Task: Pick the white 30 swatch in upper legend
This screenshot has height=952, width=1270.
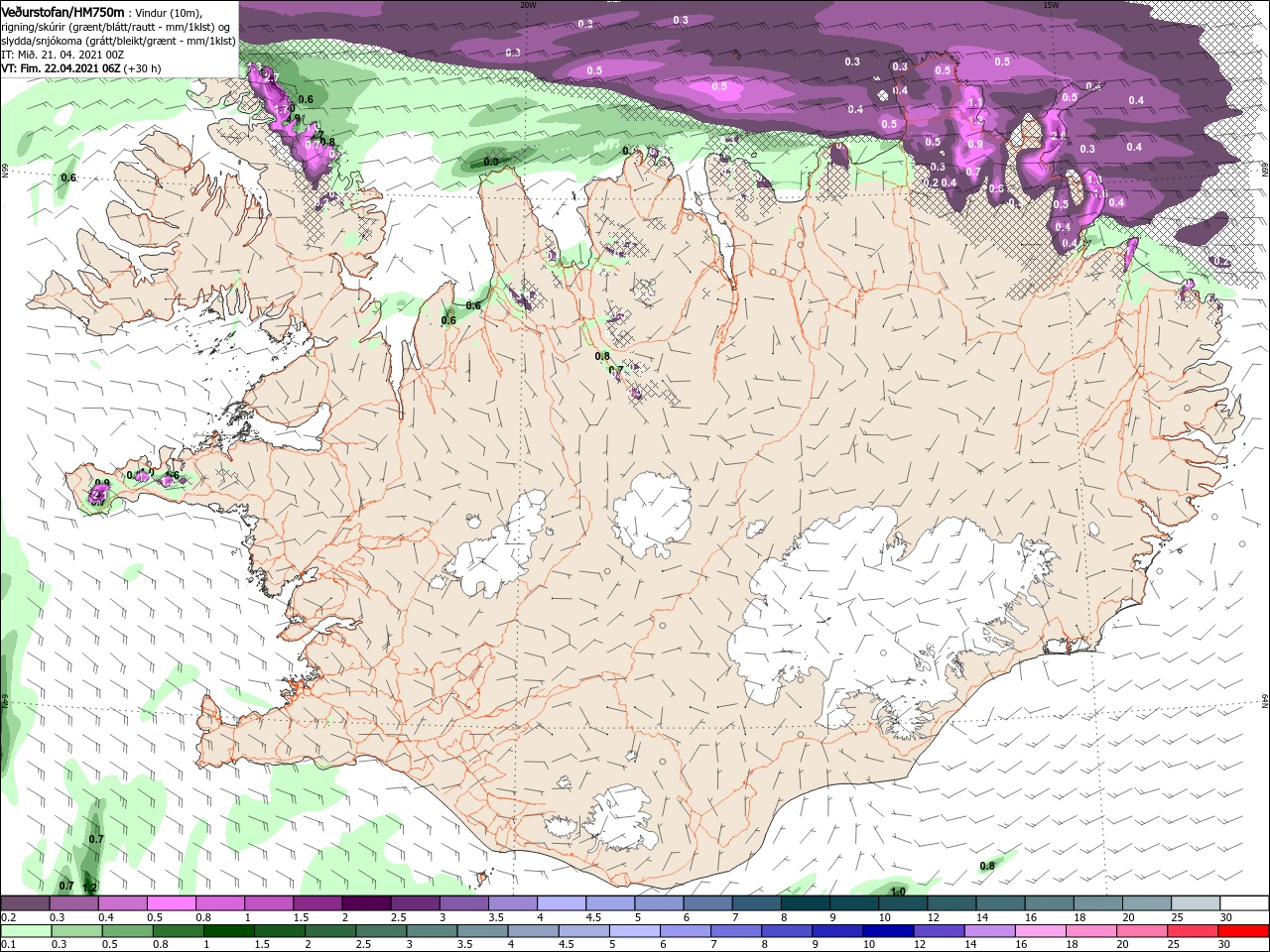Action: coord(1243,903)
